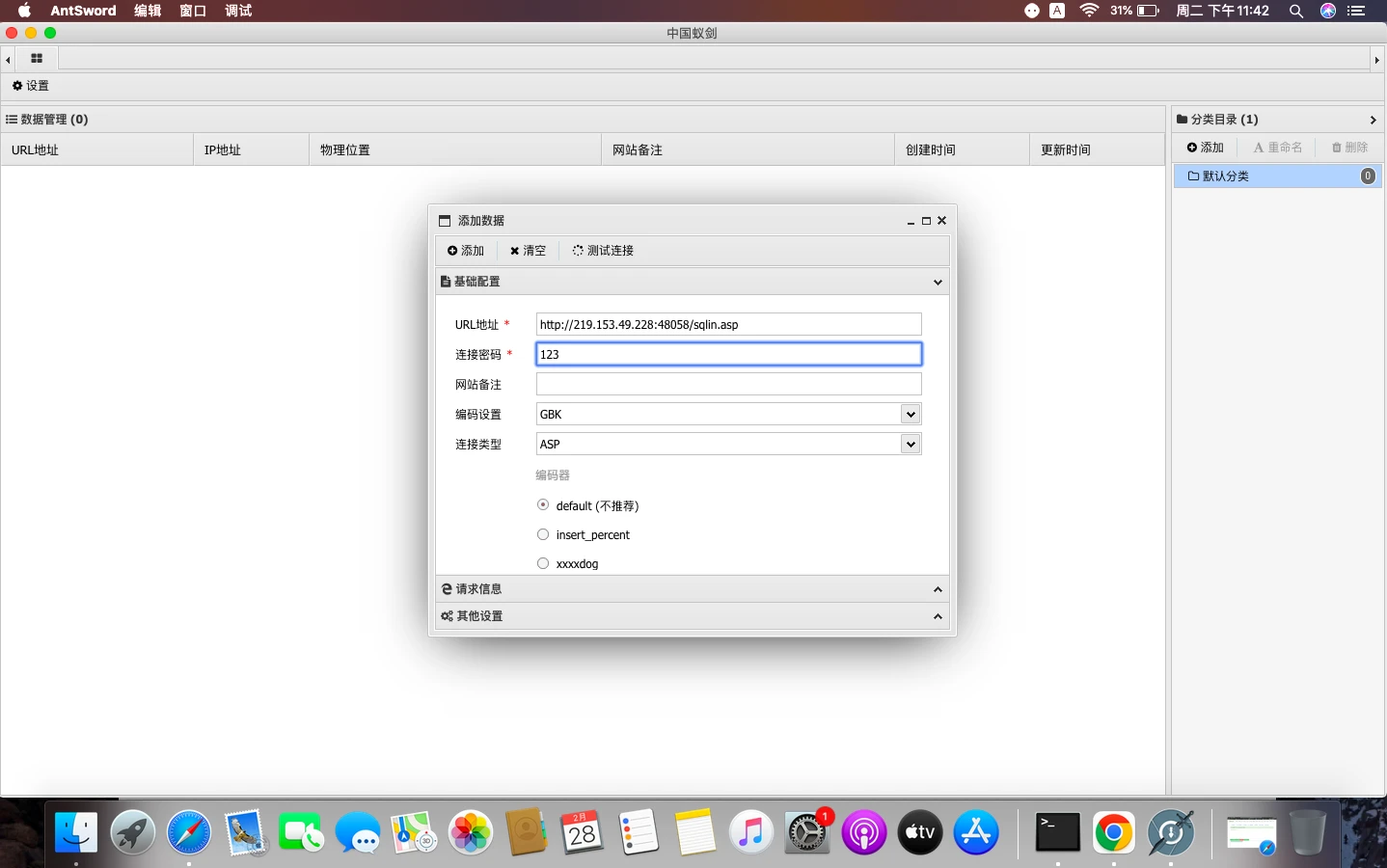Click the input method A icon
The image size is (1387, 868).
click(1058, 11)
